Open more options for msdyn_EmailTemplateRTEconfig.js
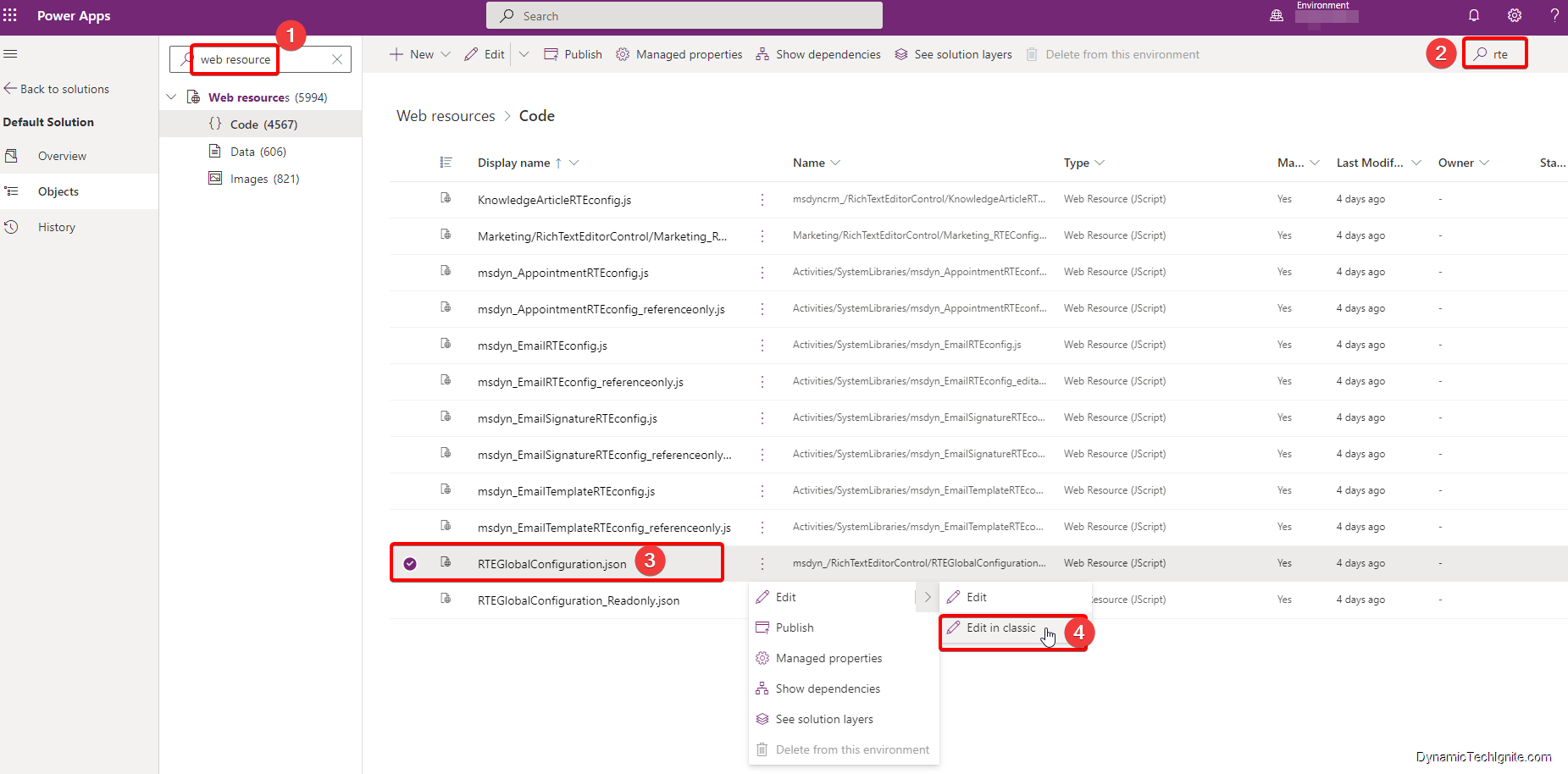Image resolution: width=1568 pixels, height=774 pixels. [762, 491]
